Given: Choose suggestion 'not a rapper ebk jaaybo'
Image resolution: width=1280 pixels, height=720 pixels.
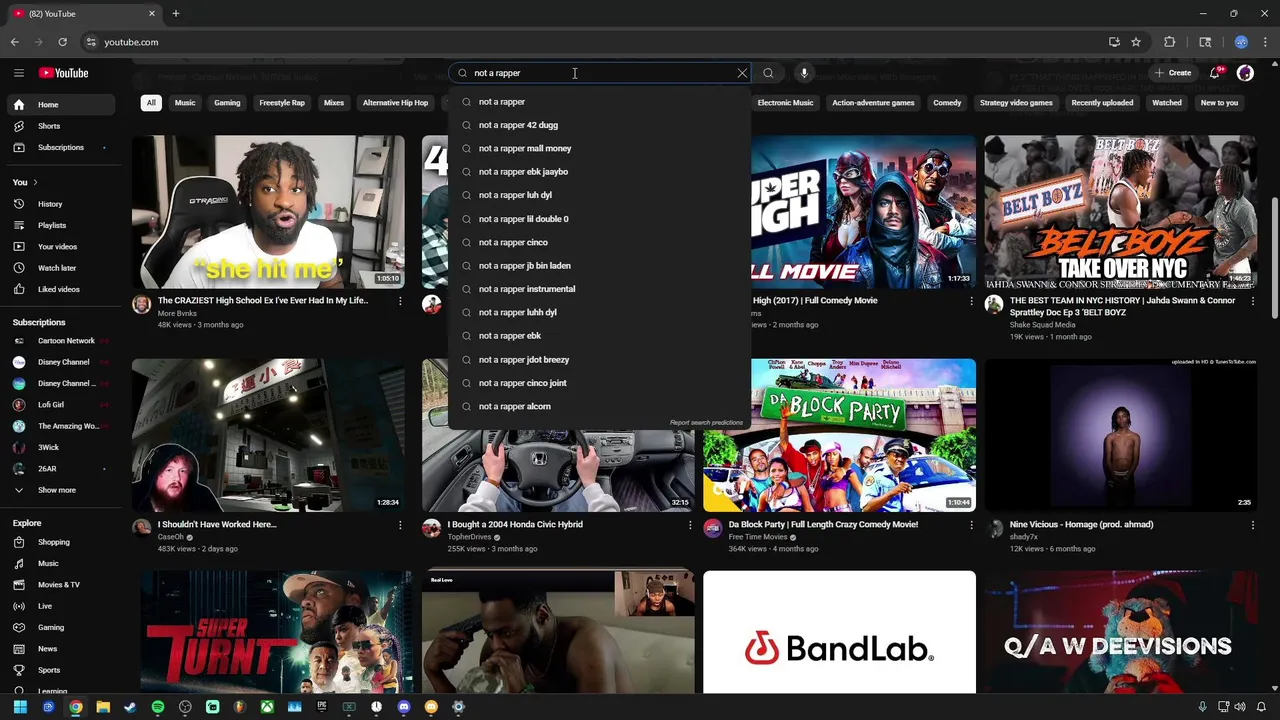Looking at the screenshot, I should point(600,172).
